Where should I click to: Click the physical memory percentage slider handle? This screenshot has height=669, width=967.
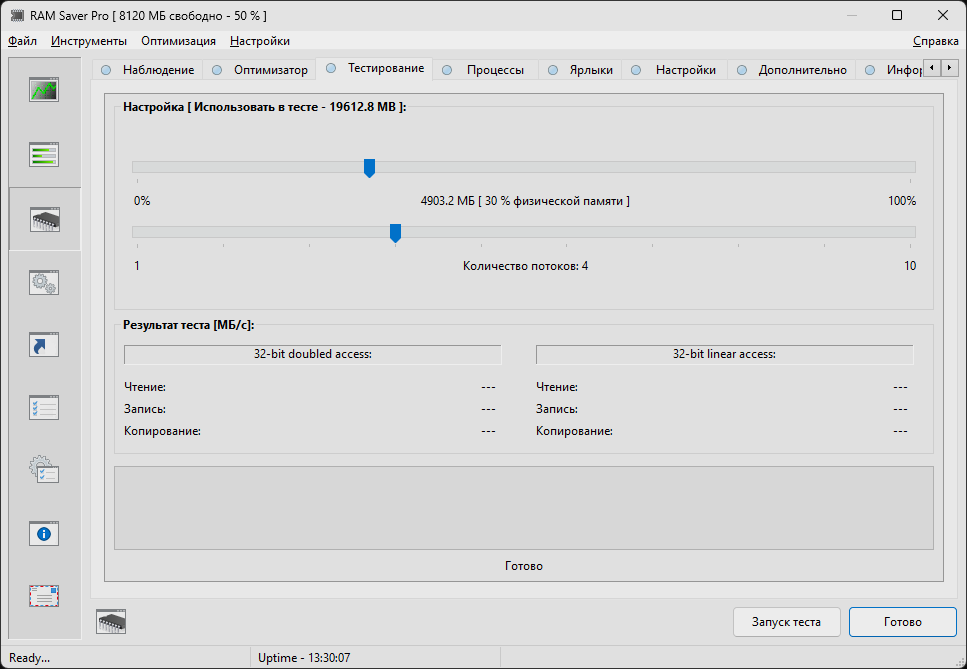[369, 168]
